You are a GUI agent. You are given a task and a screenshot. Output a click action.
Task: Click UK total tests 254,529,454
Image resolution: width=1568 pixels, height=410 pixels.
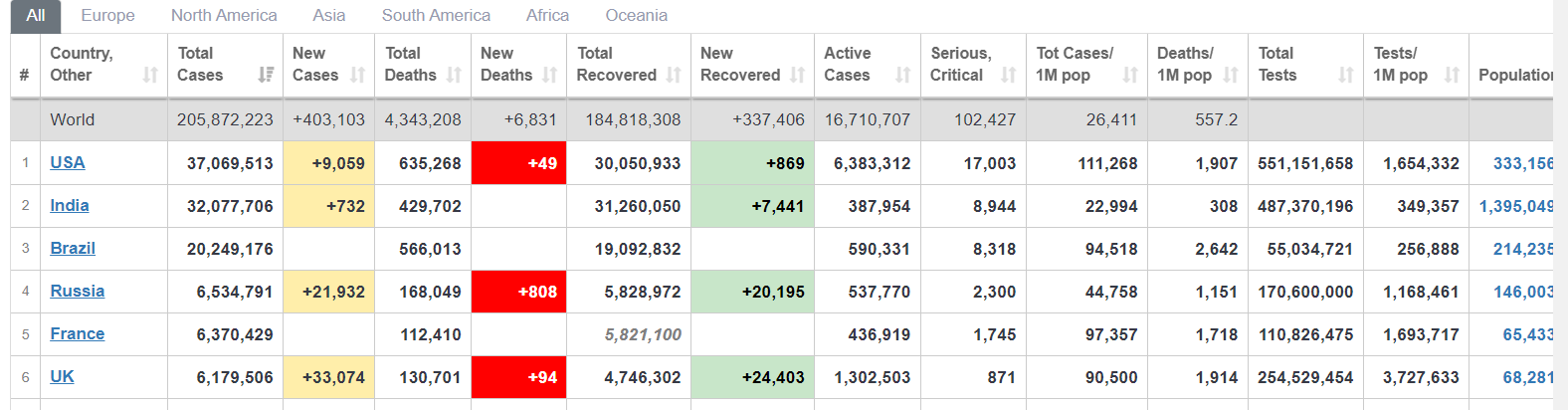[x=1305, y=377]
